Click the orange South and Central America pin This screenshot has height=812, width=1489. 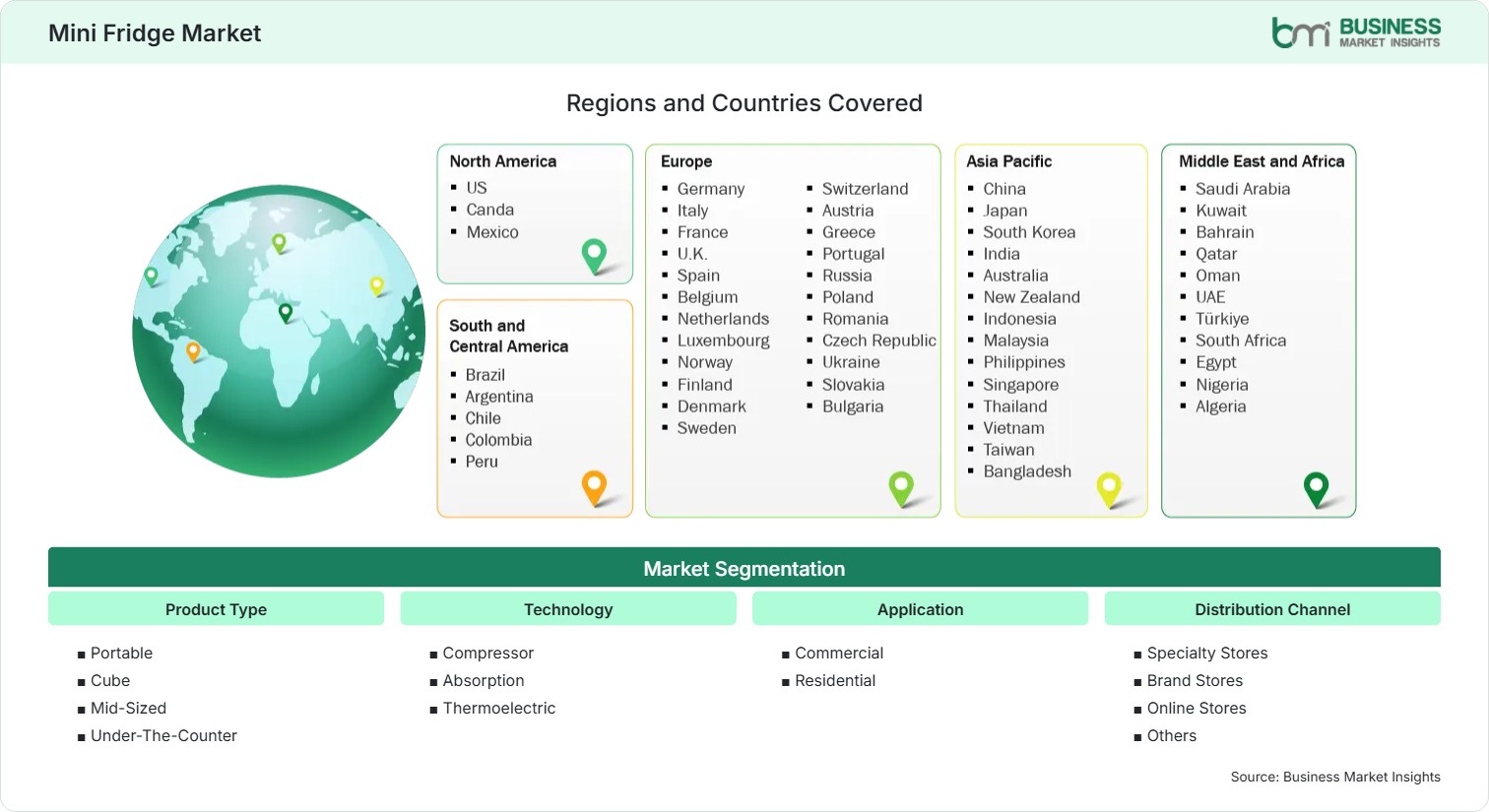tap(594, 488)
